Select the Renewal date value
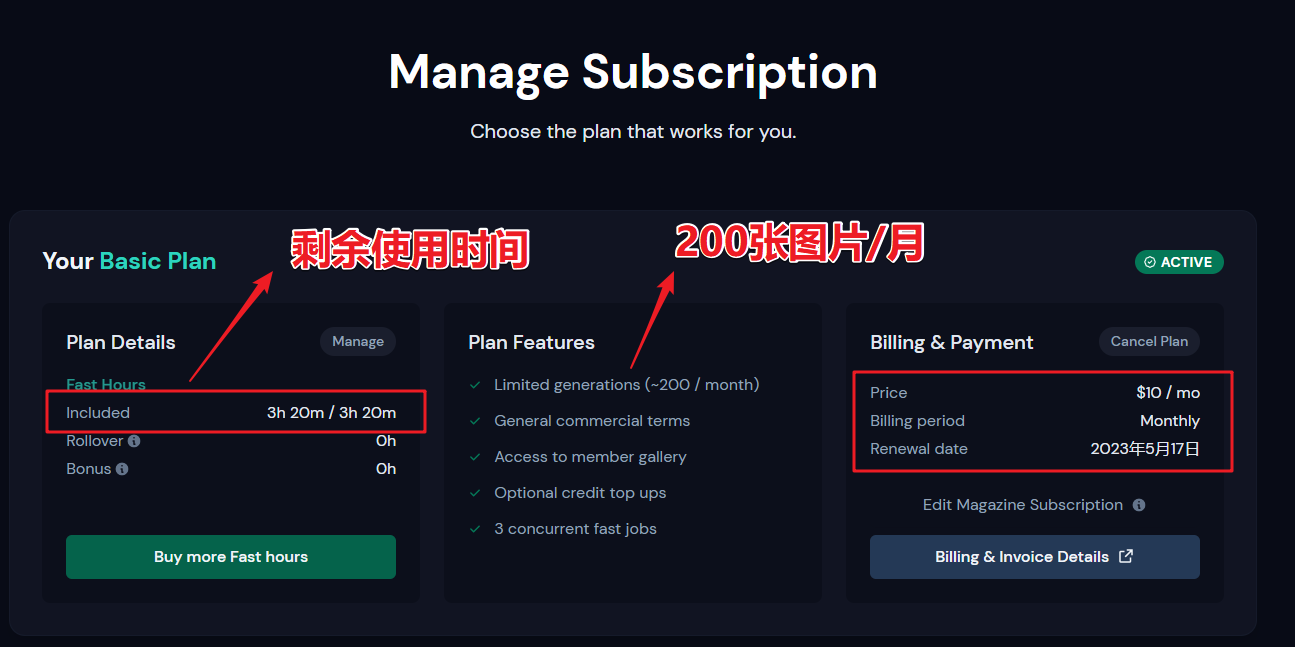 [x=1145, y=449]
